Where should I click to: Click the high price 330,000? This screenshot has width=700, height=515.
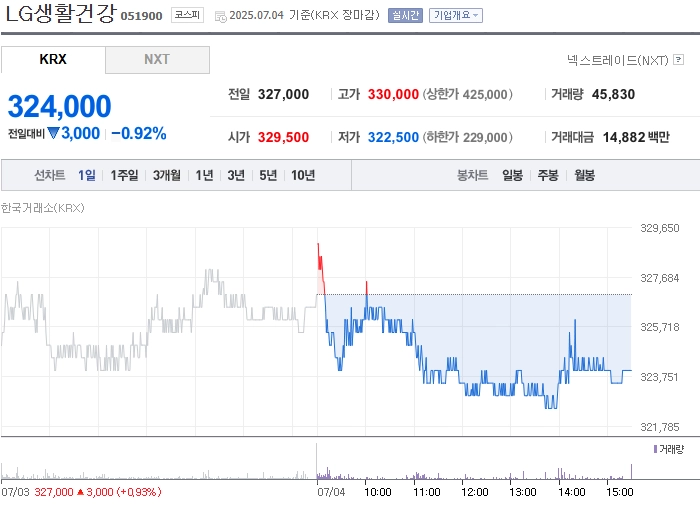click(x=393, y=94)
